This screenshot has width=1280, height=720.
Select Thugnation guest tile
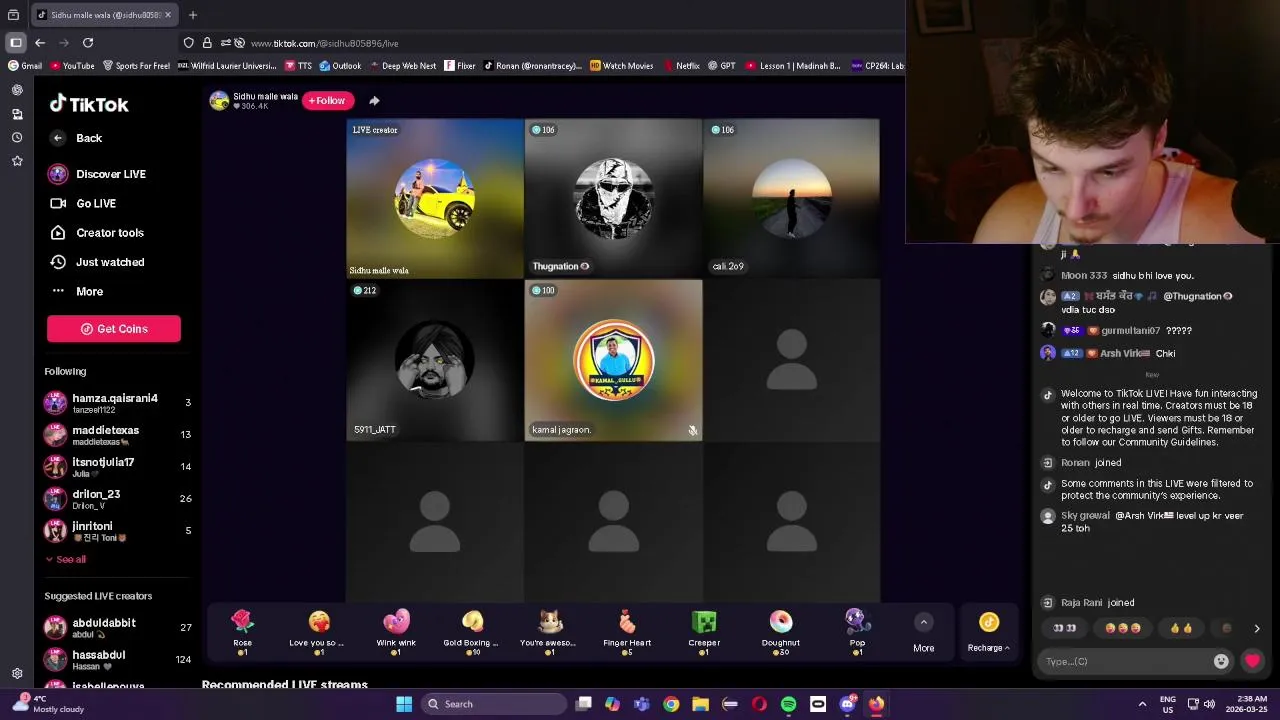613,199
